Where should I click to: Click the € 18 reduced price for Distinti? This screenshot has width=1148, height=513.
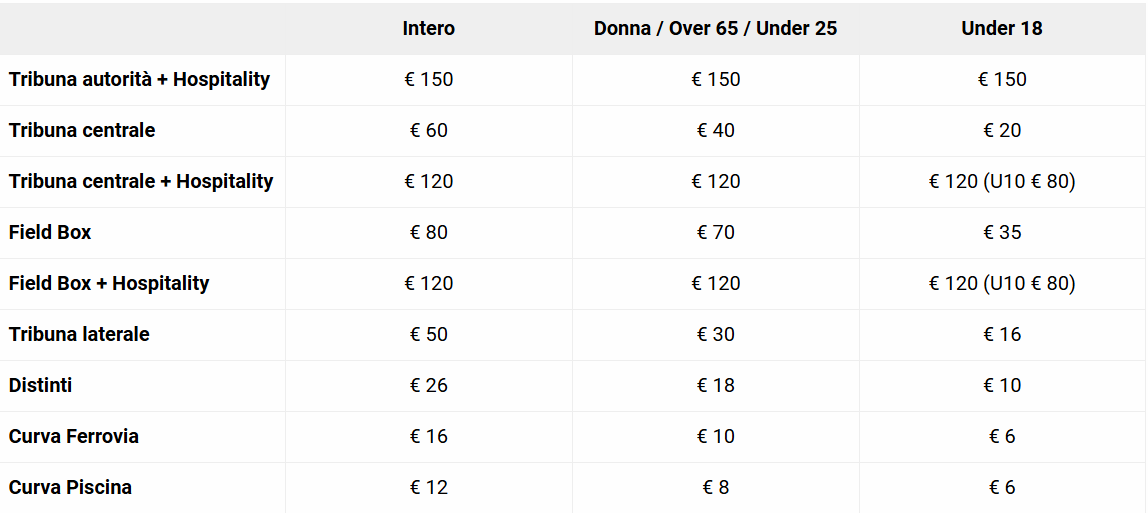(715, 385)
